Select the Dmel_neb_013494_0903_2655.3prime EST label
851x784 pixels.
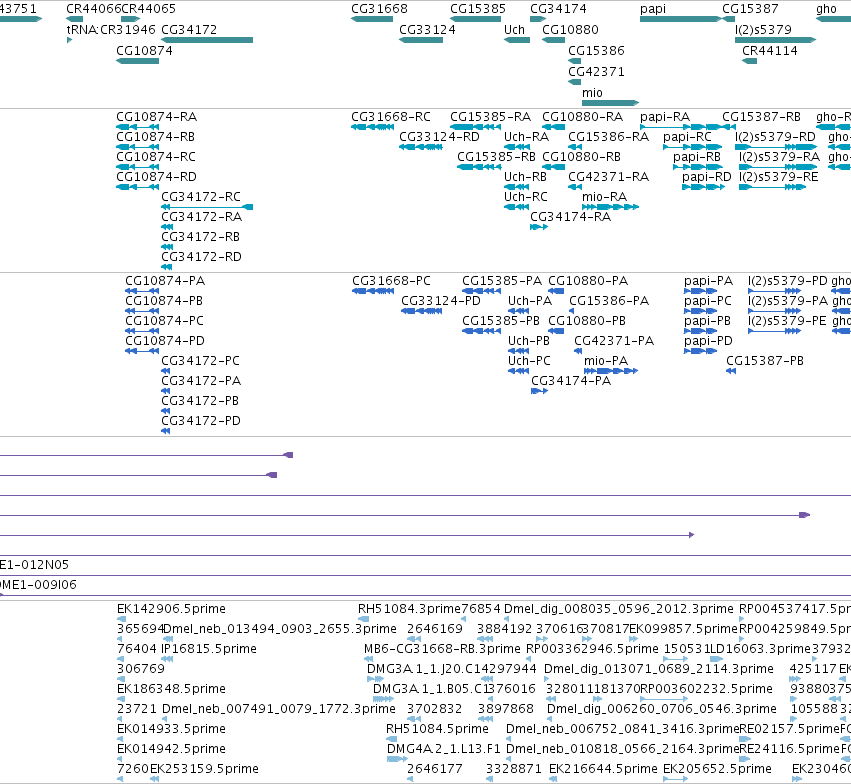(x=280, y=629)
